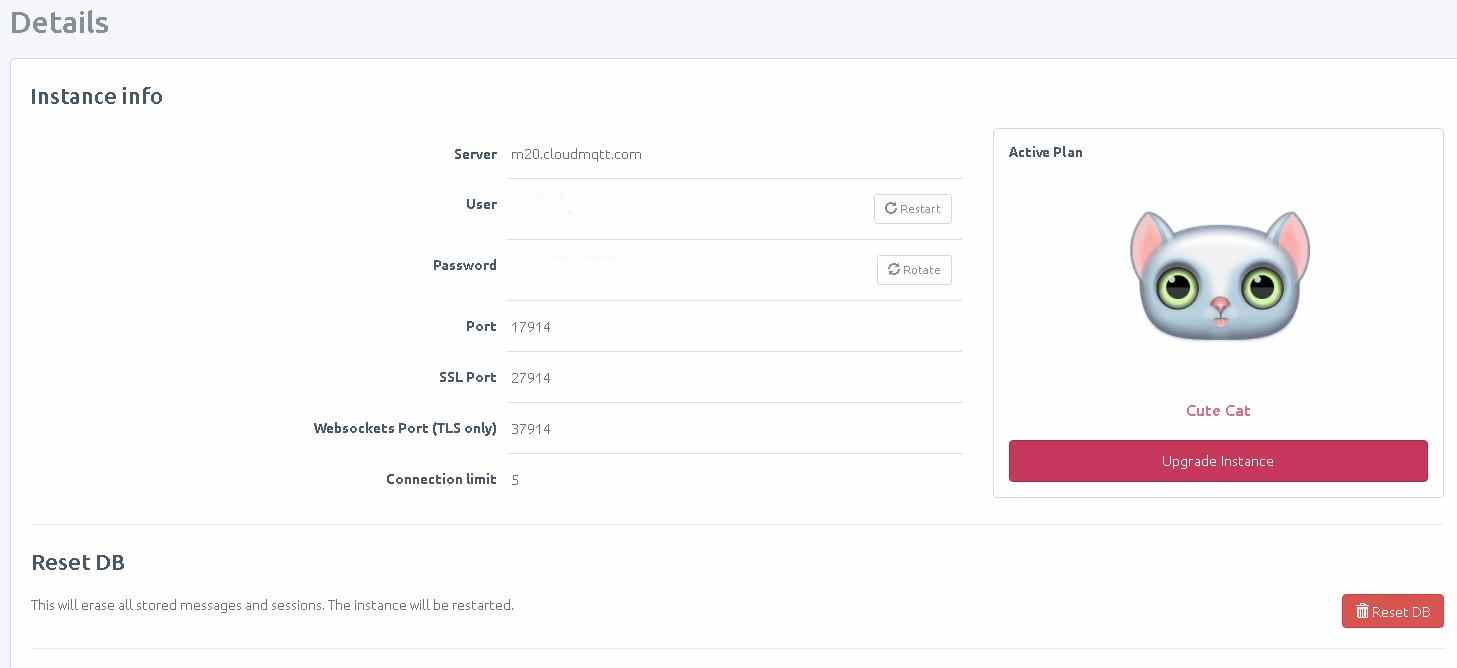Select the server address m20.cloudmqtt.com

[576, 154]
